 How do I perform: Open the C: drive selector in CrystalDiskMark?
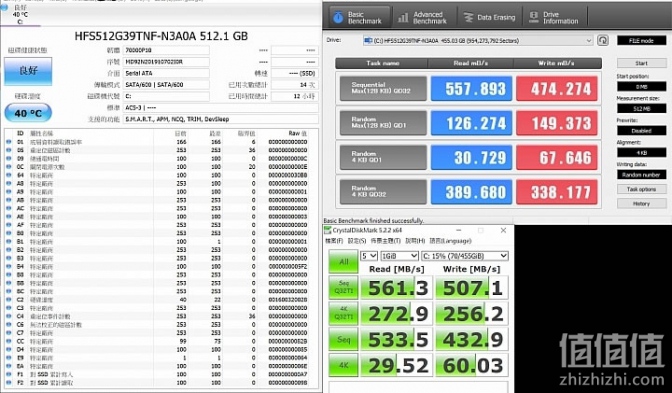click(465, 256)
